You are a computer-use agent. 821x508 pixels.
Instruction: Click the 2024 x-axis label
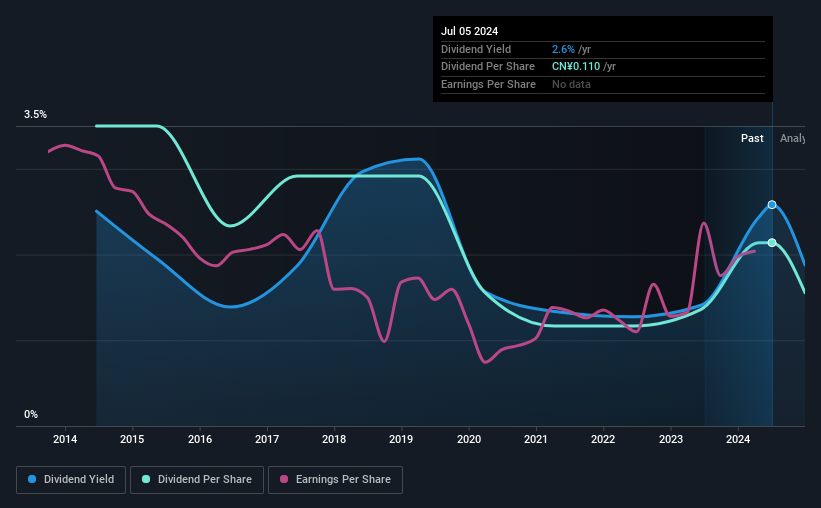coord(738,439)
